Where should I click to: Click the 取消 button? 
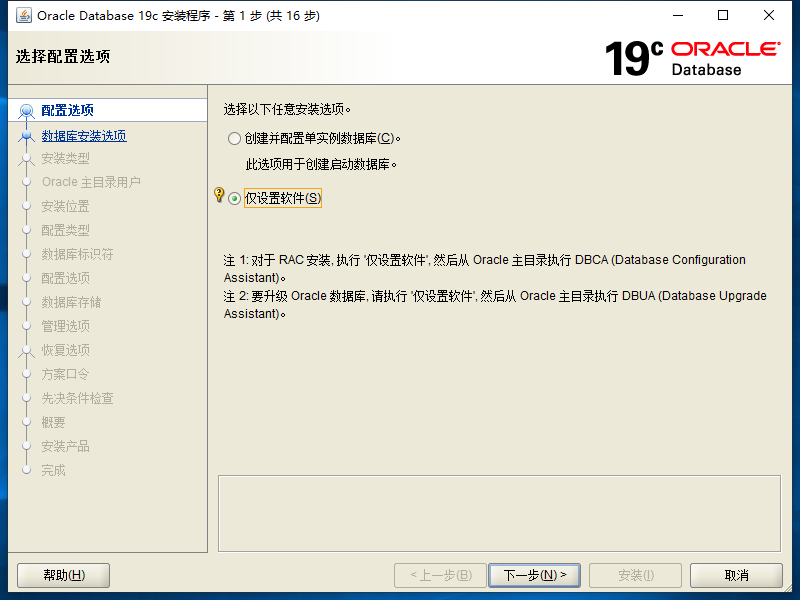coord(736,576)
